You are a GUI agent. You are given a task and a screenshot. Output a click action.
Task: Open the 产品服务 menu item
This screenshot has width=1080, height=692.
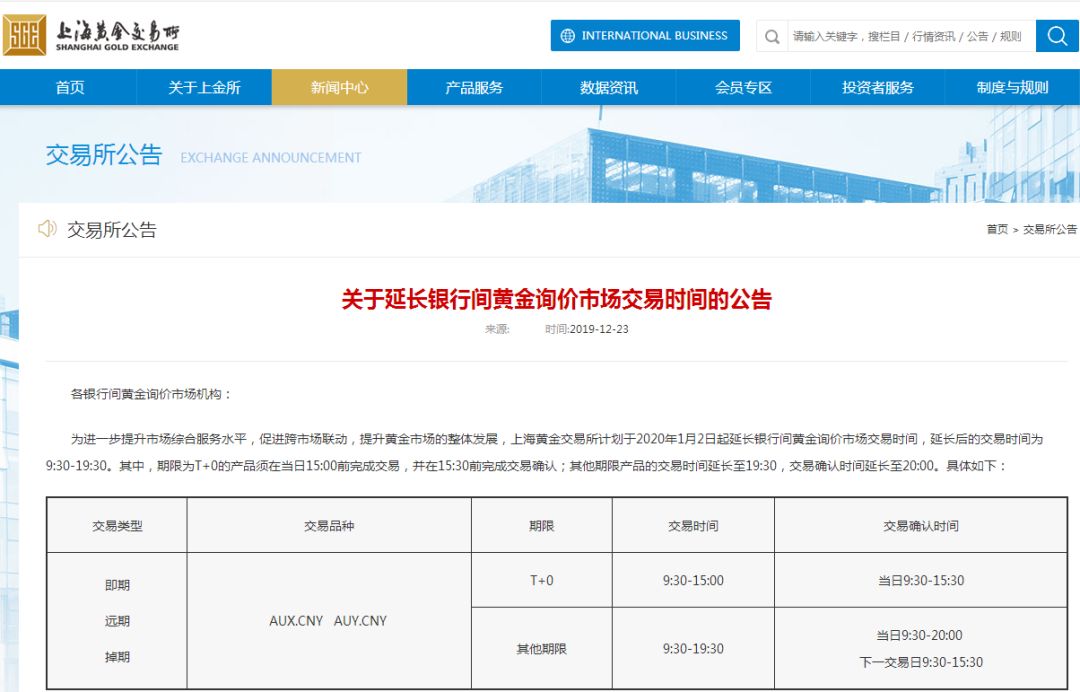(x=474, y=88)
